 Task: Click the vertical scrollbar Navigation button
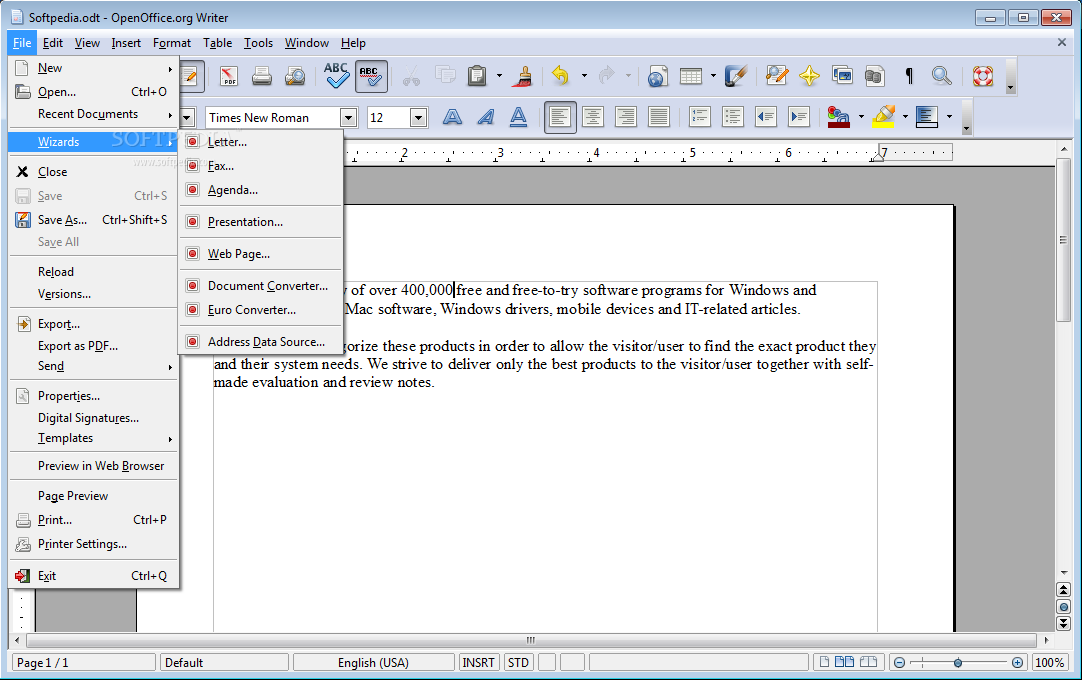(x=1063, y=607)
